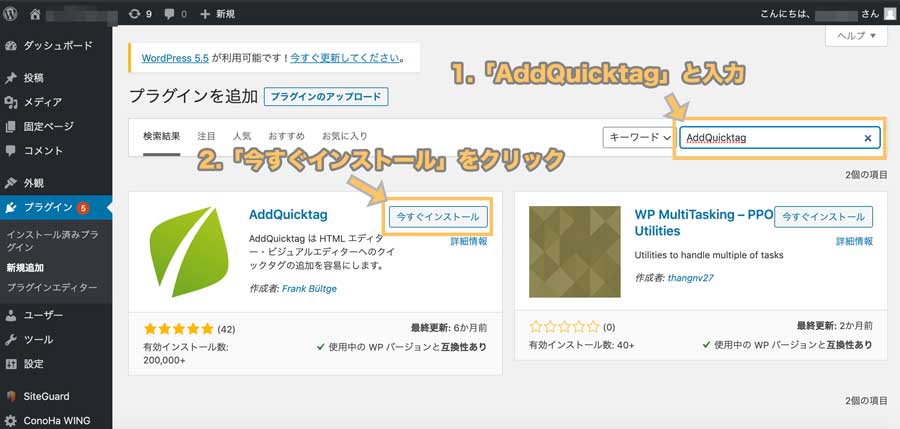This screenshot has width=900, height=429.
Task: Focus the plugin search field
Action: (779, 138)
